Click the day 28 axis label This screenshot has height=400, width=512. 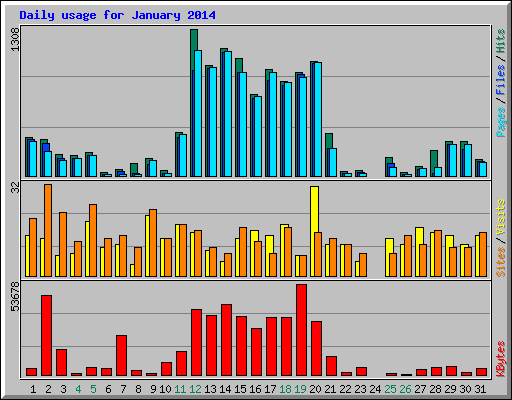[435, 389]
